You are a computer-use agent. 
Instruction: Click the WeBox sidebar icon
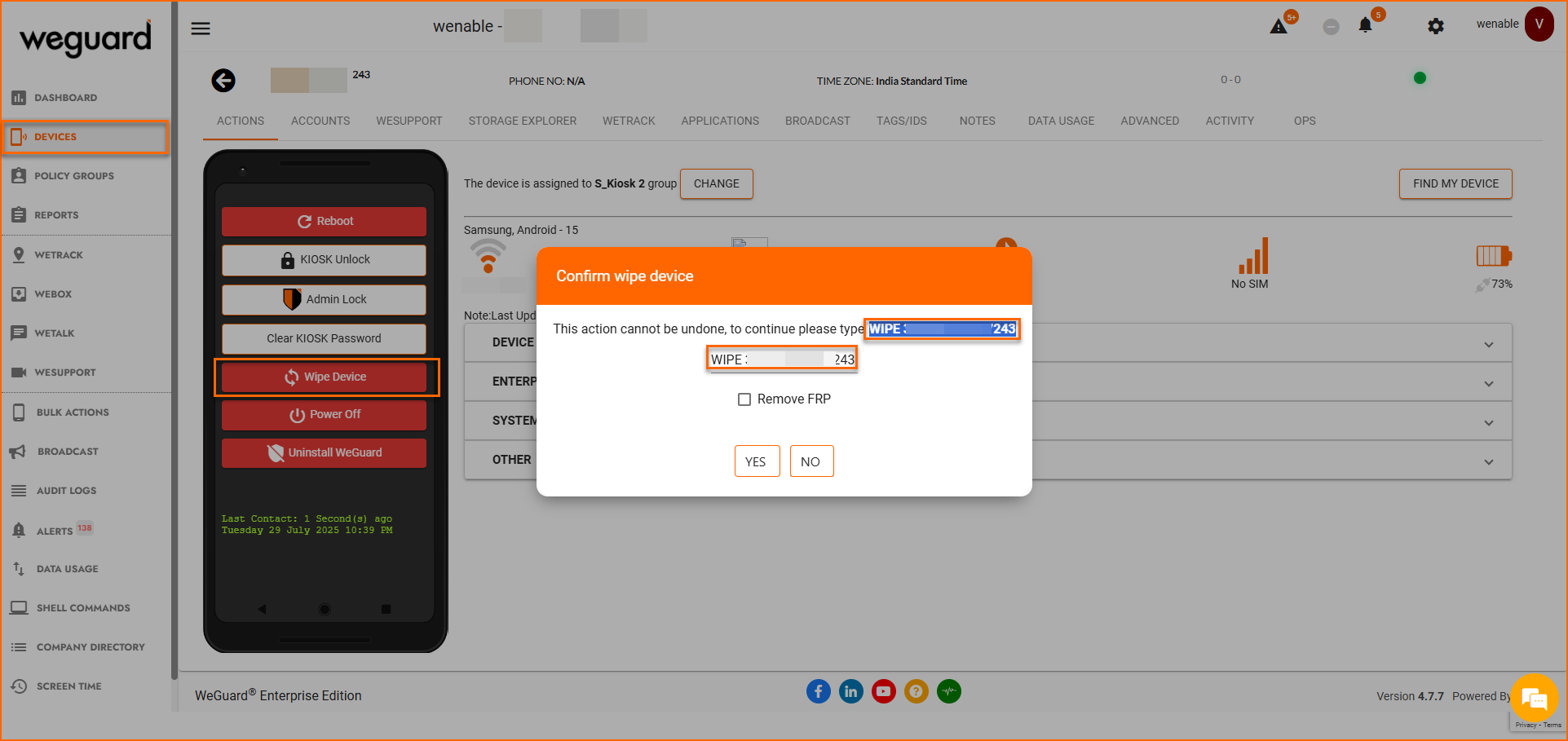tap(19, 293)
